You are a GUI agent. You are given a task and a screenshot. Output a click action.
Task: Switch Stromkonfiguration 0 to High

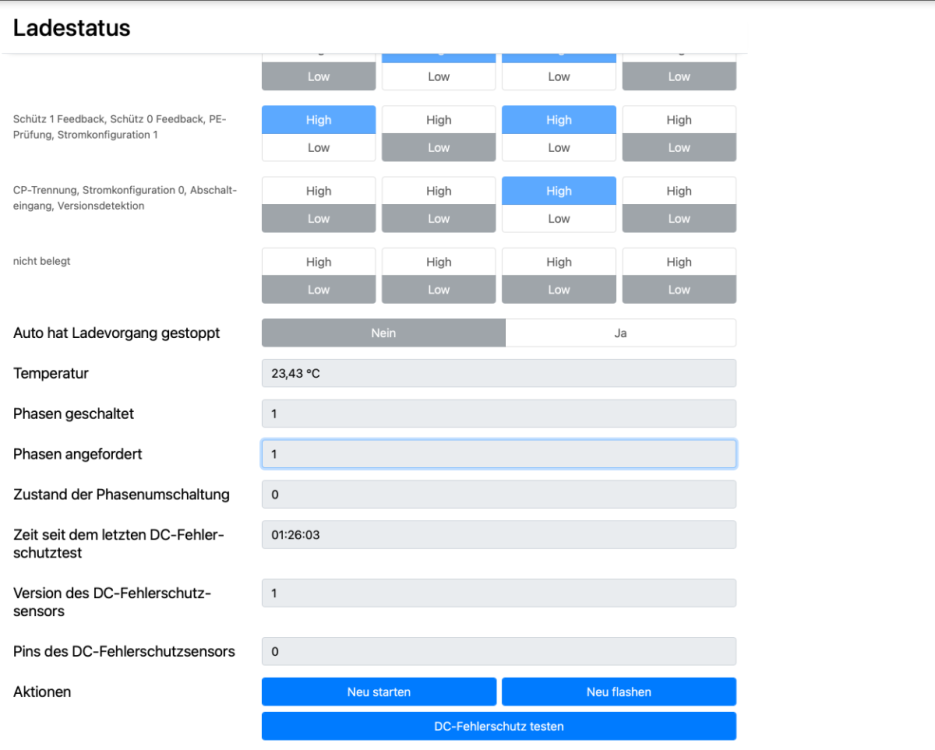pyautogui.click(x=438, y=191)
